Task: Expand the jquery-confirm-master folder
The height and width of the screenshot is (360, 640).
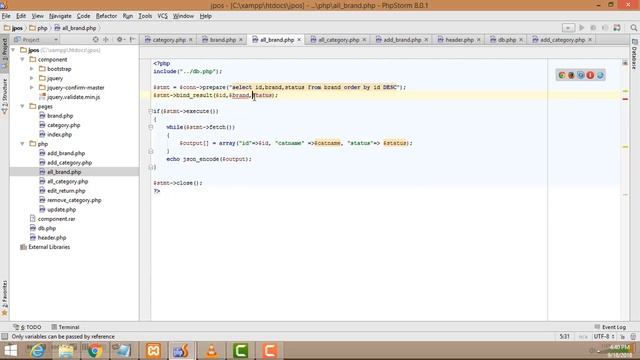Action: pyautogui.click(x=32, y=87)
